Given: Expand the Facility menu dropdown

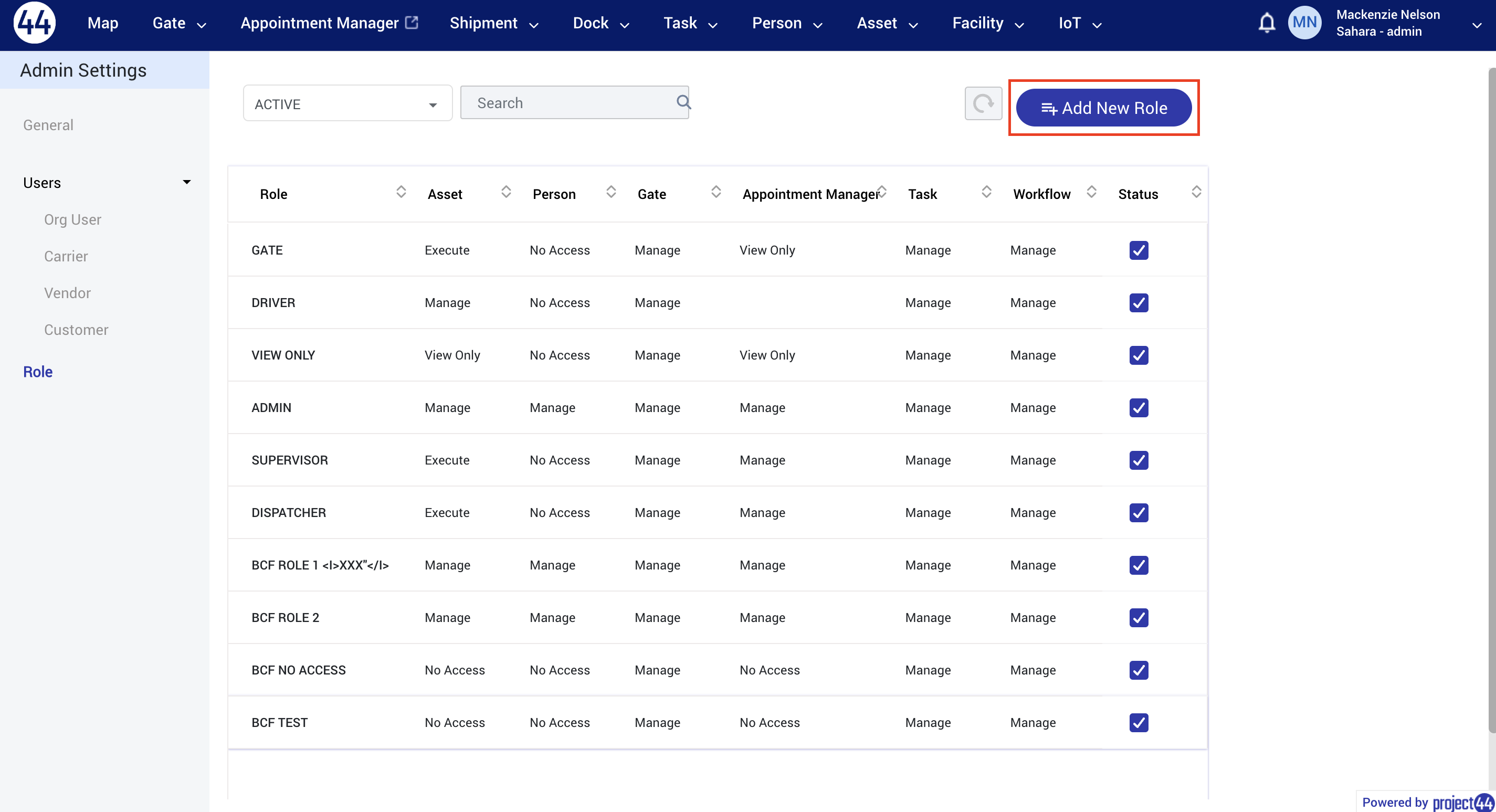Looking at the screenshot, I should [1019, 25].
